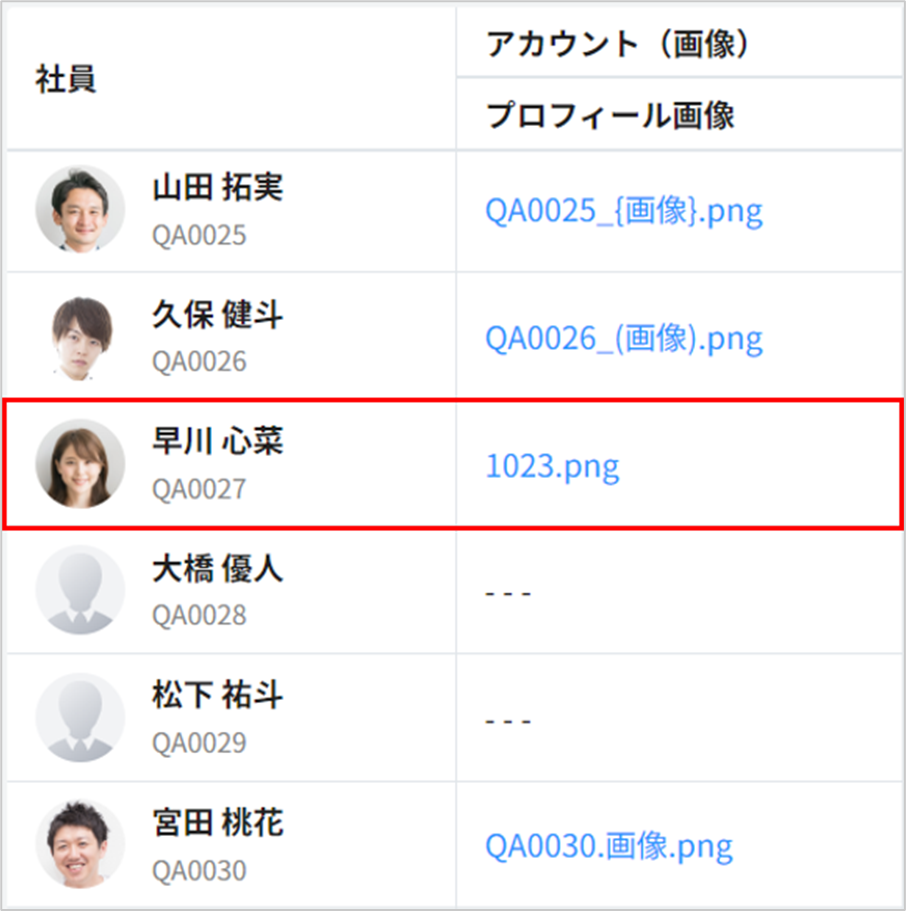Open the QA0030.画像.png file link
This screenshot has height=911, width=906.
[608, 847]
